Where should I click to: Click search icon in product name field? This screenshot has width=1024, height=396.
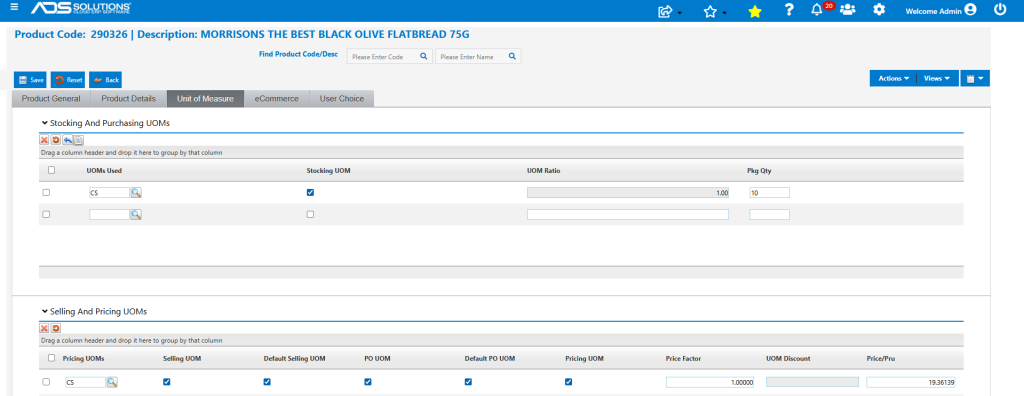[x=512, y=56]
